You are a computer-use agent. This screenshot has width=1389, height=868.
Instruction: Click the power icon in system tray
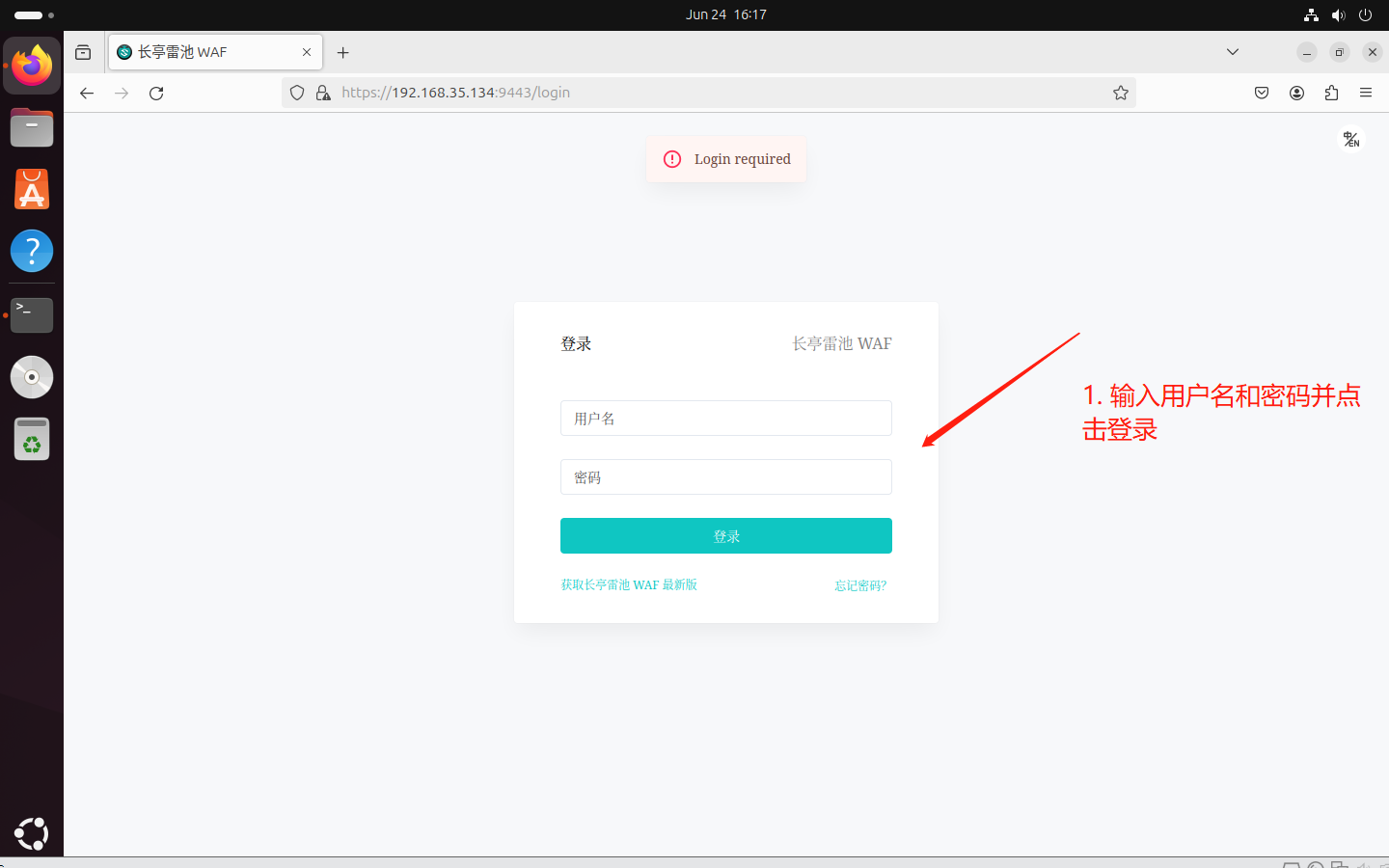1365,14
